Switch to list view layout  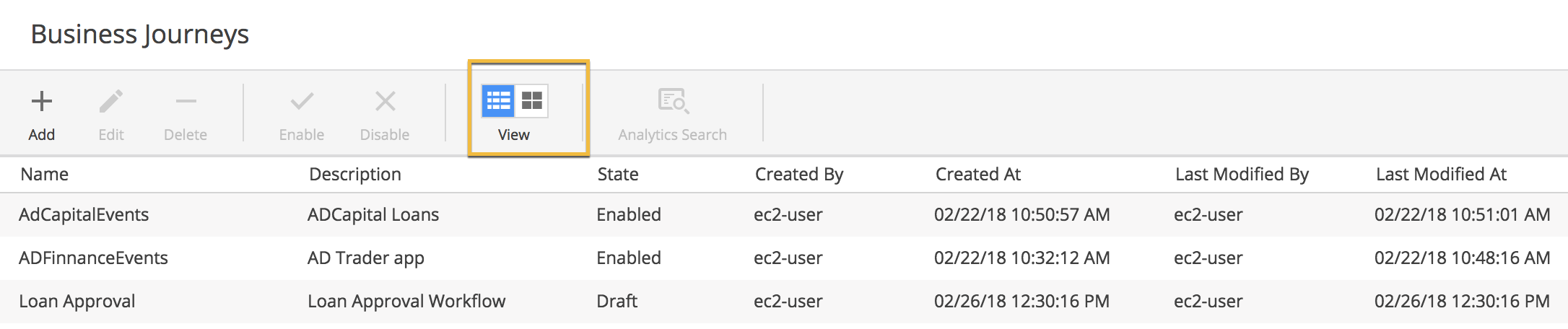[x=498, y=101]
